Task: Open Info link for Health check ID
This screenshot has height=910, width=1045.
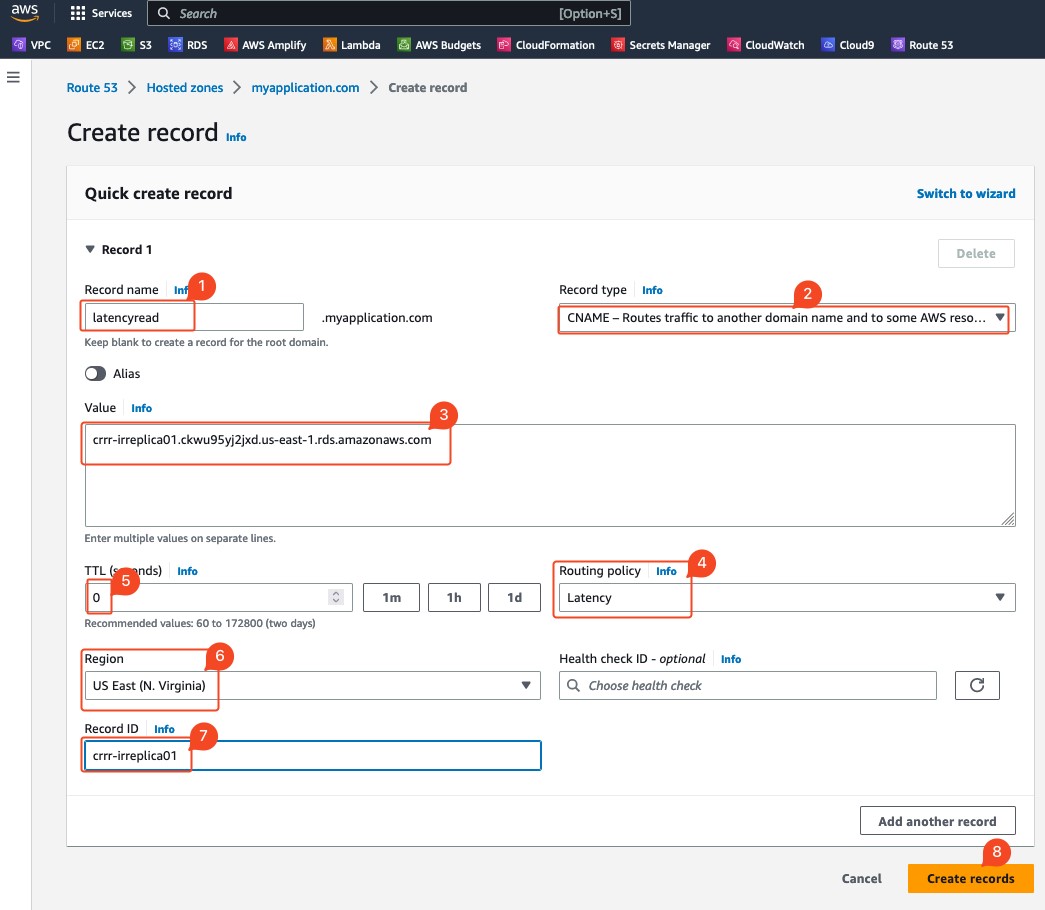Action: 730,659
